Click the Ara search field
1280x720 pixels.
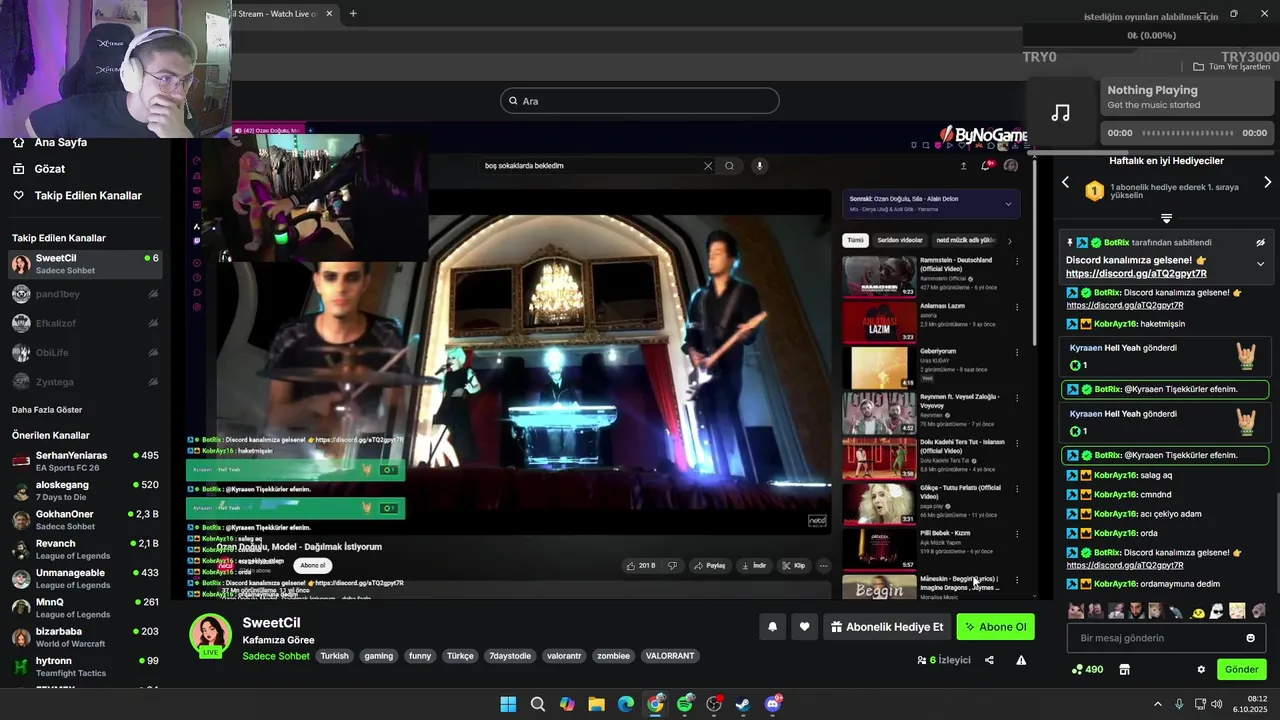640,101
